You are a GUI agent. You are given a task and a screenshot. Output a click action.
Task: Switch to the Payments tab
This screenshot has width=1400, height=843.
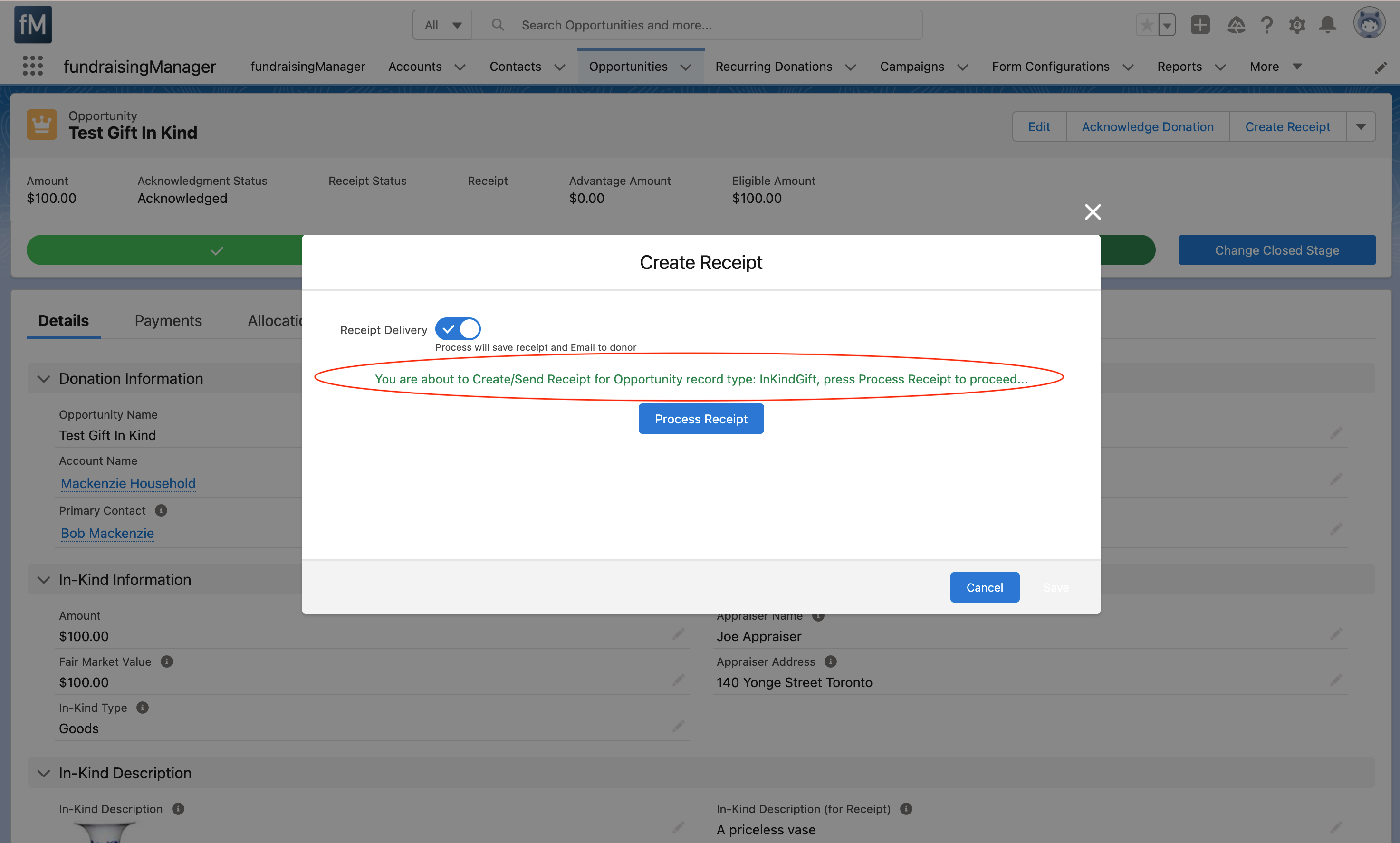tap(168, 321)
